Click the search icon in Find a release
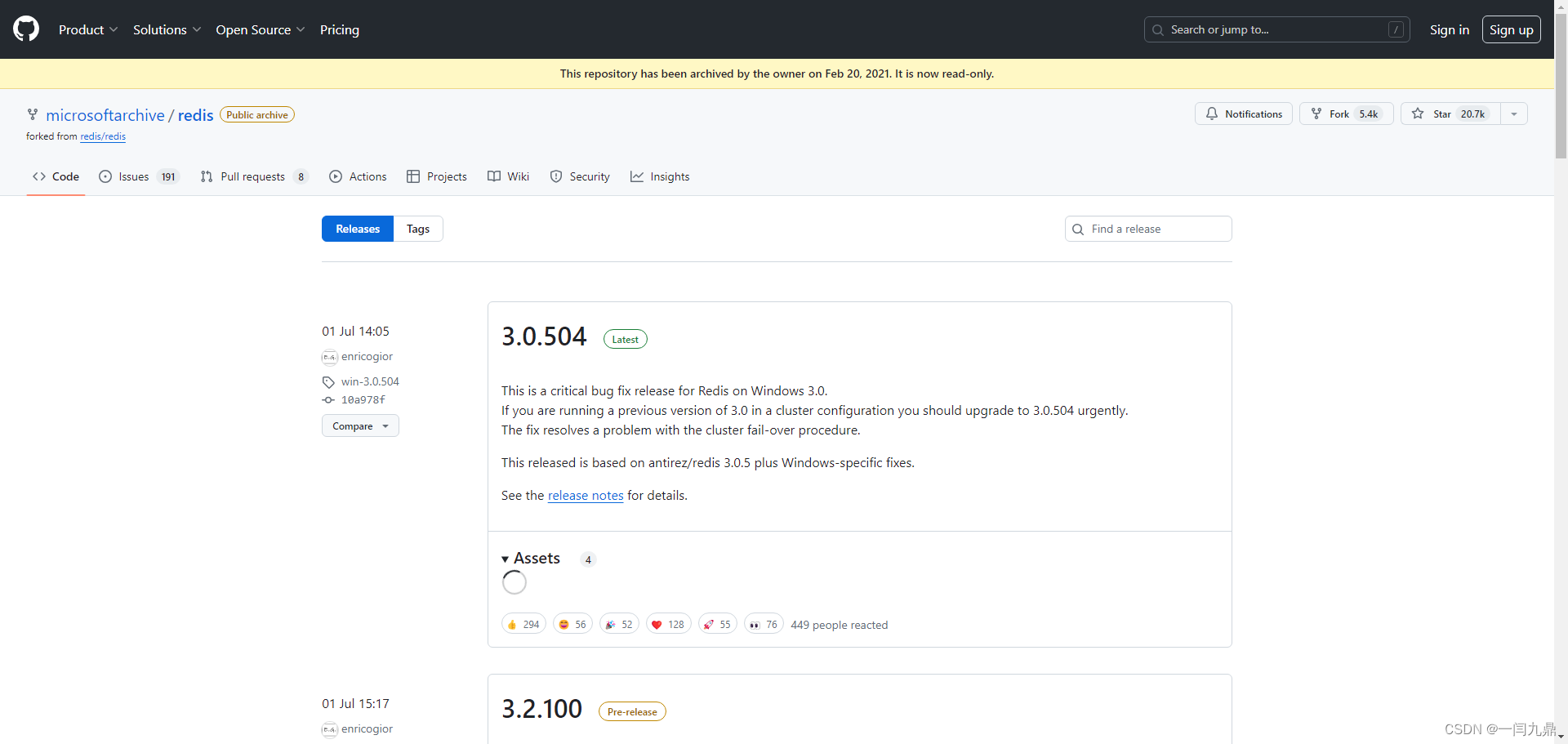 [1078, 229]
